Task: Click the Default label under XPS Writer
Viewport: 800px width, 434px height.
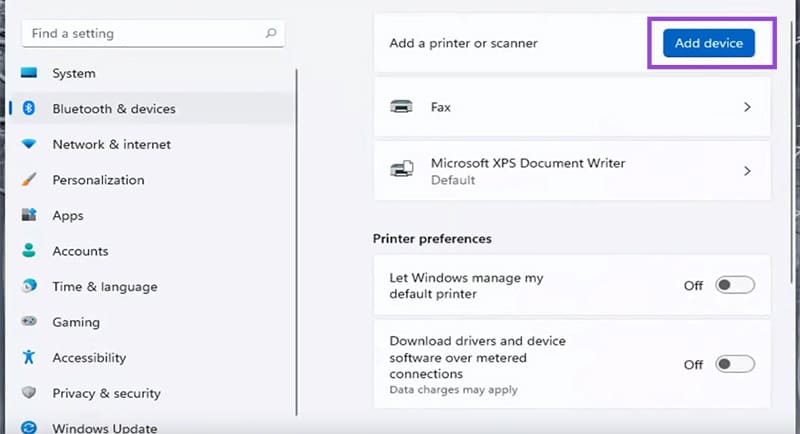Action: 453,180
